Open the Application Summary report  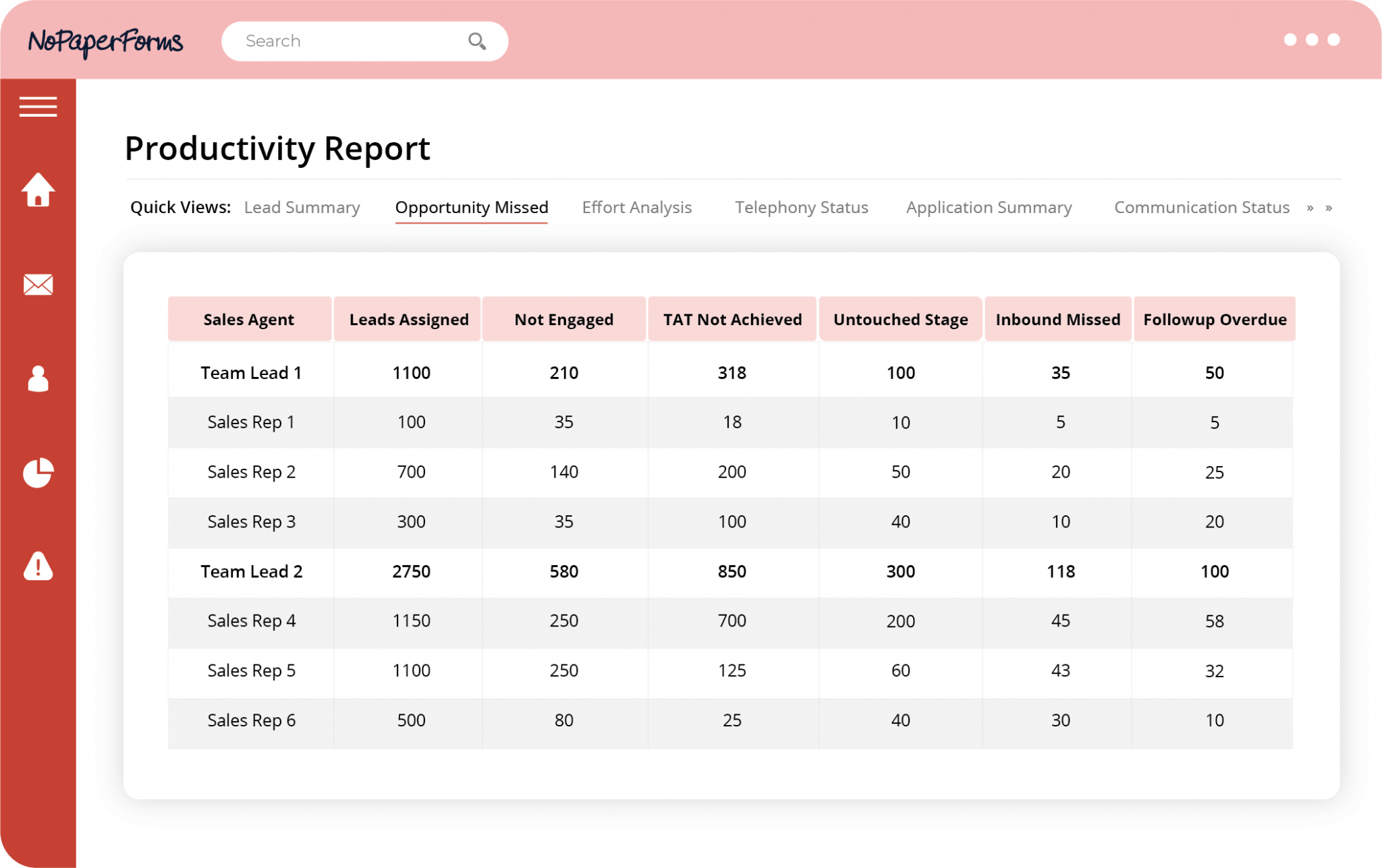click(989, 207)
